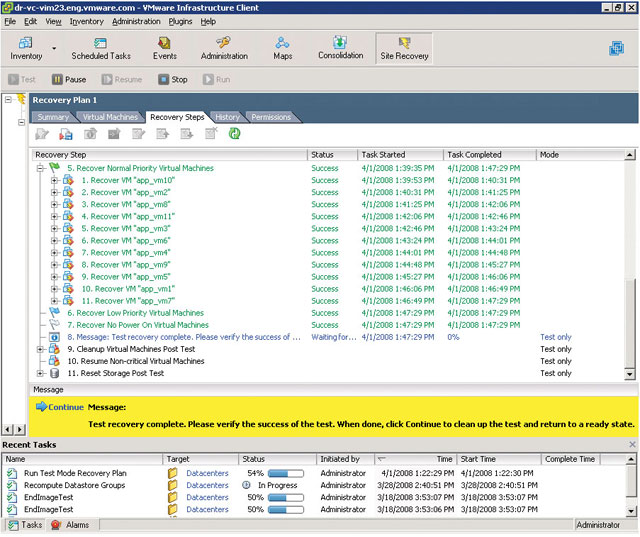Screen dimensions: 640x537
Task: Click the Datacenters target of Recompute Datastore Groups
Action: click(x=207, y=485)
